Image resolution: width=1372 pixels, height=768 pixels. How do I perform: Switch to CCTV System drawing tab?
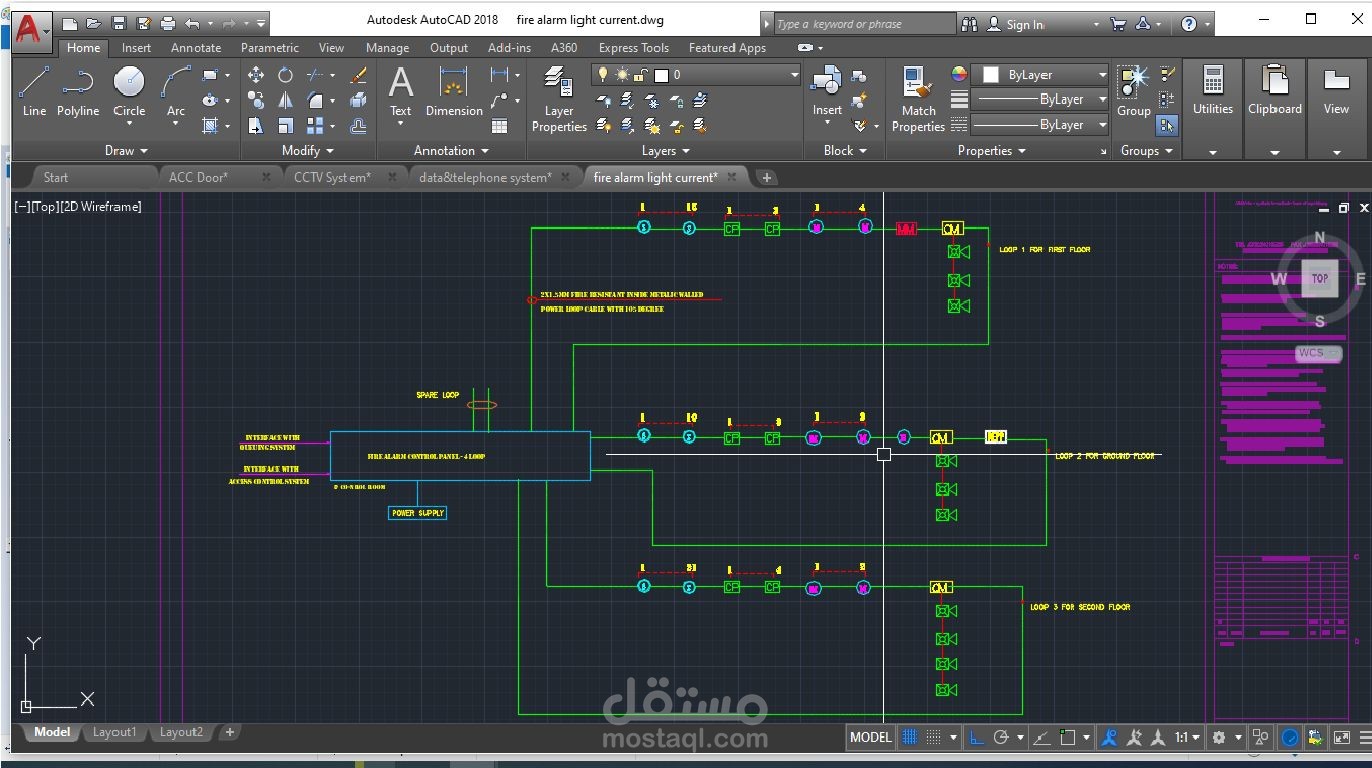(332, 177)
